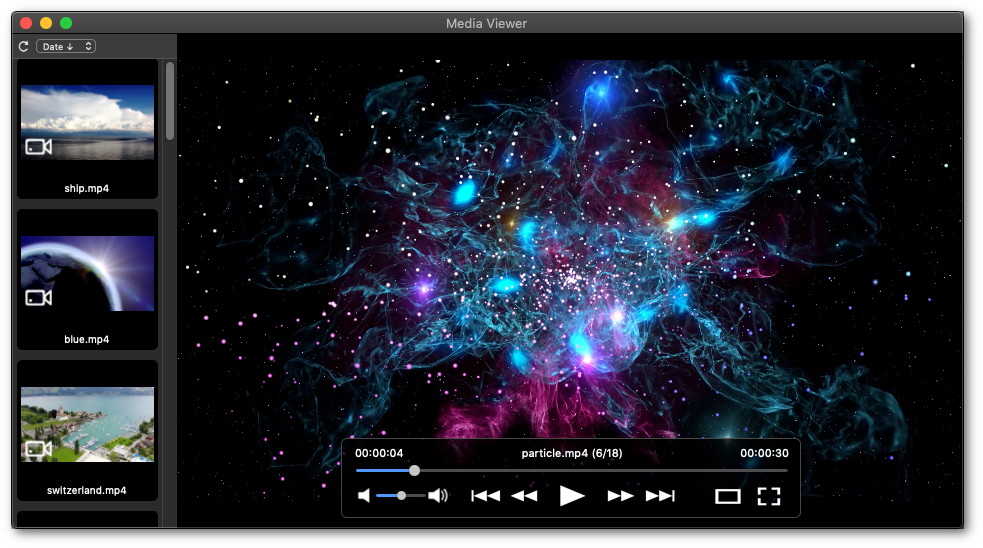Click the video camera icon on switzerland.mp4

38,449
